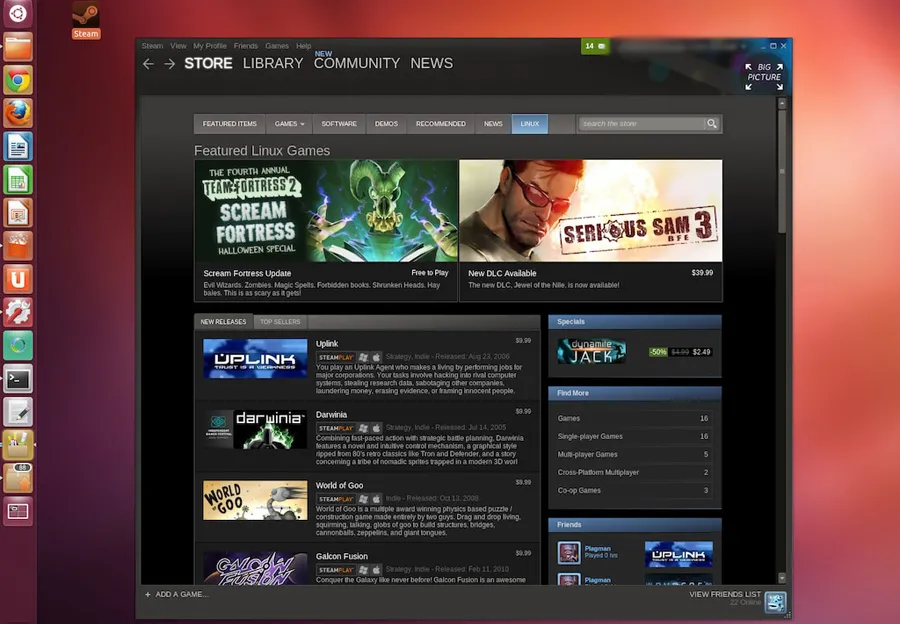Go forward using the right arrow
The image size is (900, 624).
point(169,64)
